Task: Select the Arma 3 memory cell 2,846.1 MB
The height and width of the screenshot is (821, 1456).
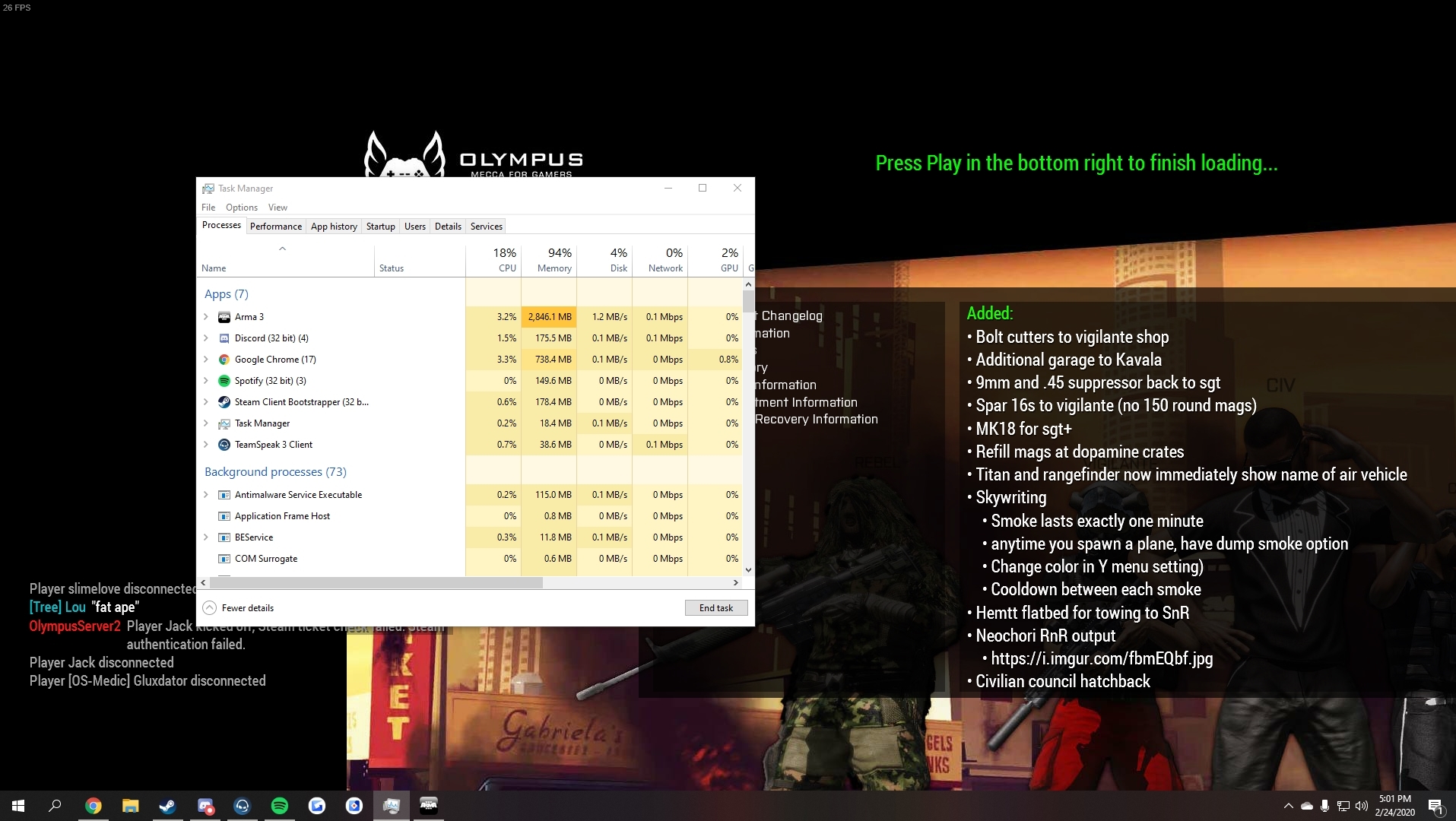Action: (549, 317)
